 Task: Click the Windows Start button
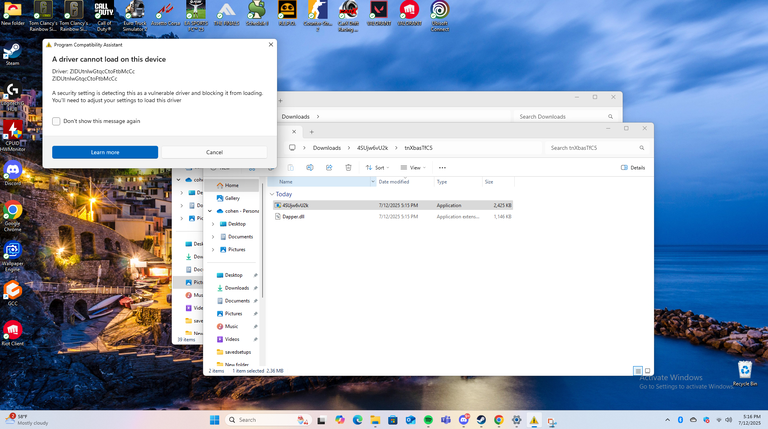(214, 420)
